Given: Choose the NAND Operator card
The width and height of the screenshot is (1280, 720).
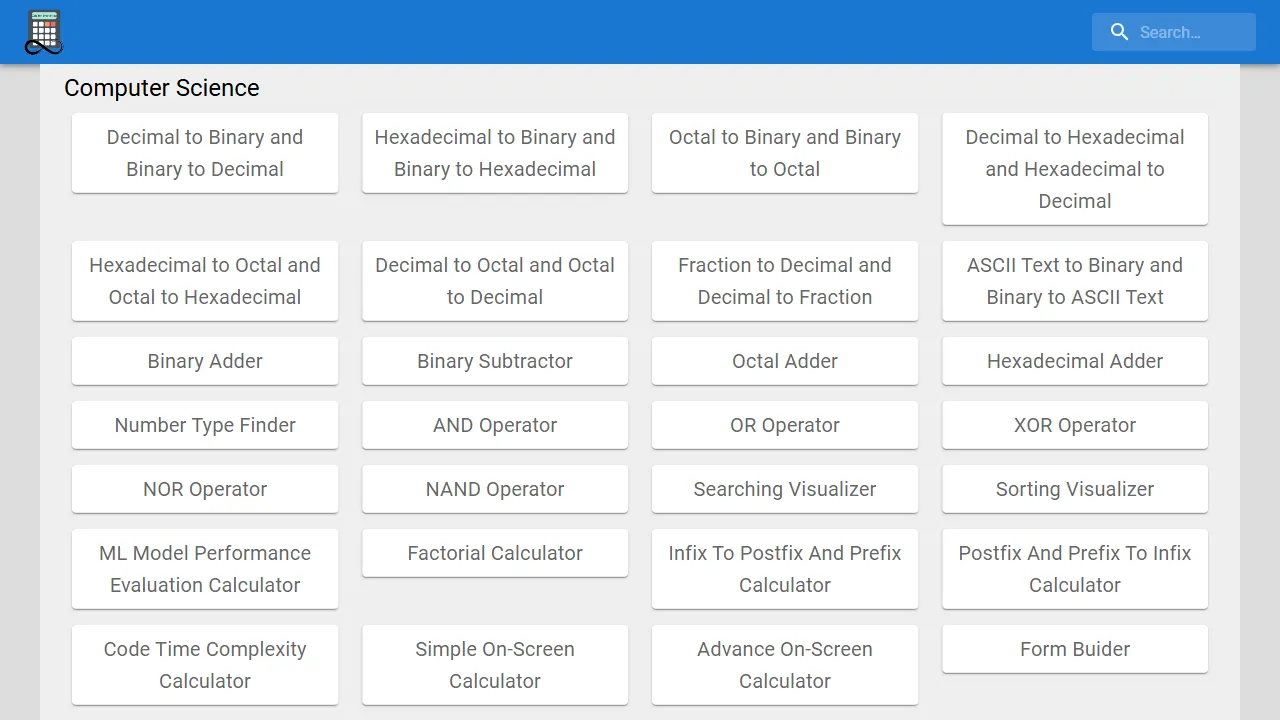Looking at the screenshot, I should tap(495, 489).
